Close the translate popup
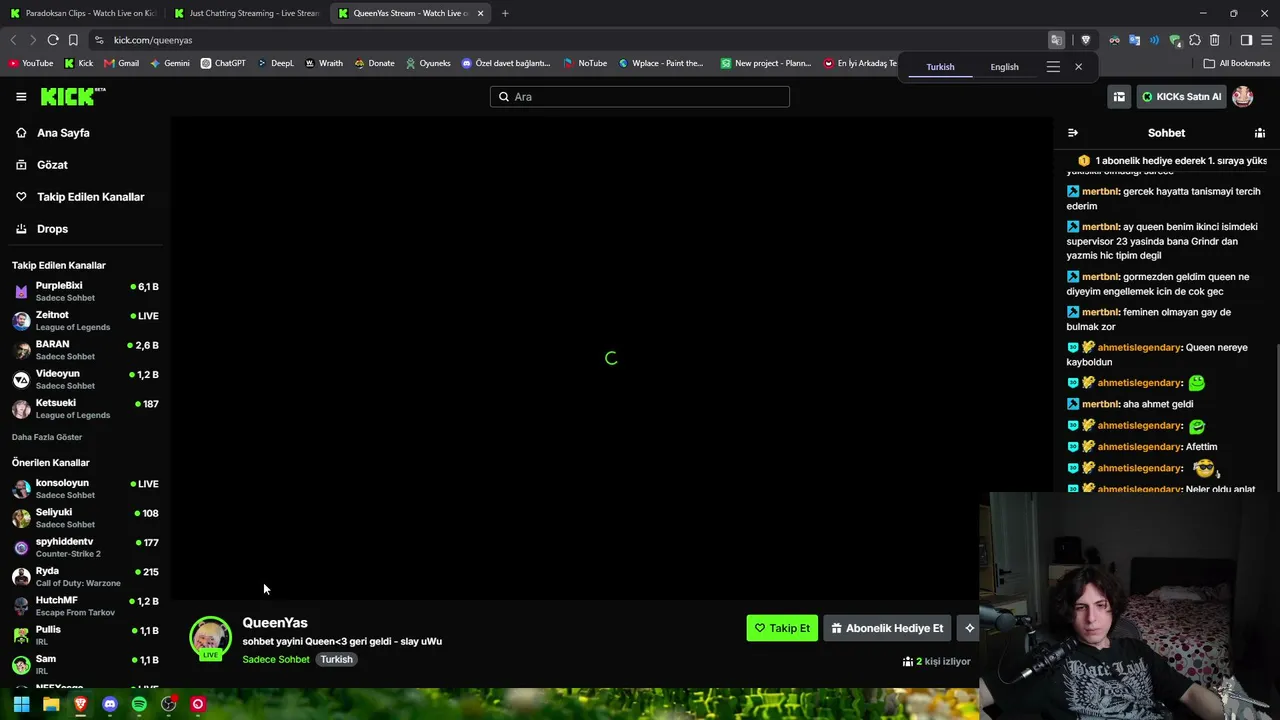The width and height of the screenshot is (1280, 720). [1078, 67]
